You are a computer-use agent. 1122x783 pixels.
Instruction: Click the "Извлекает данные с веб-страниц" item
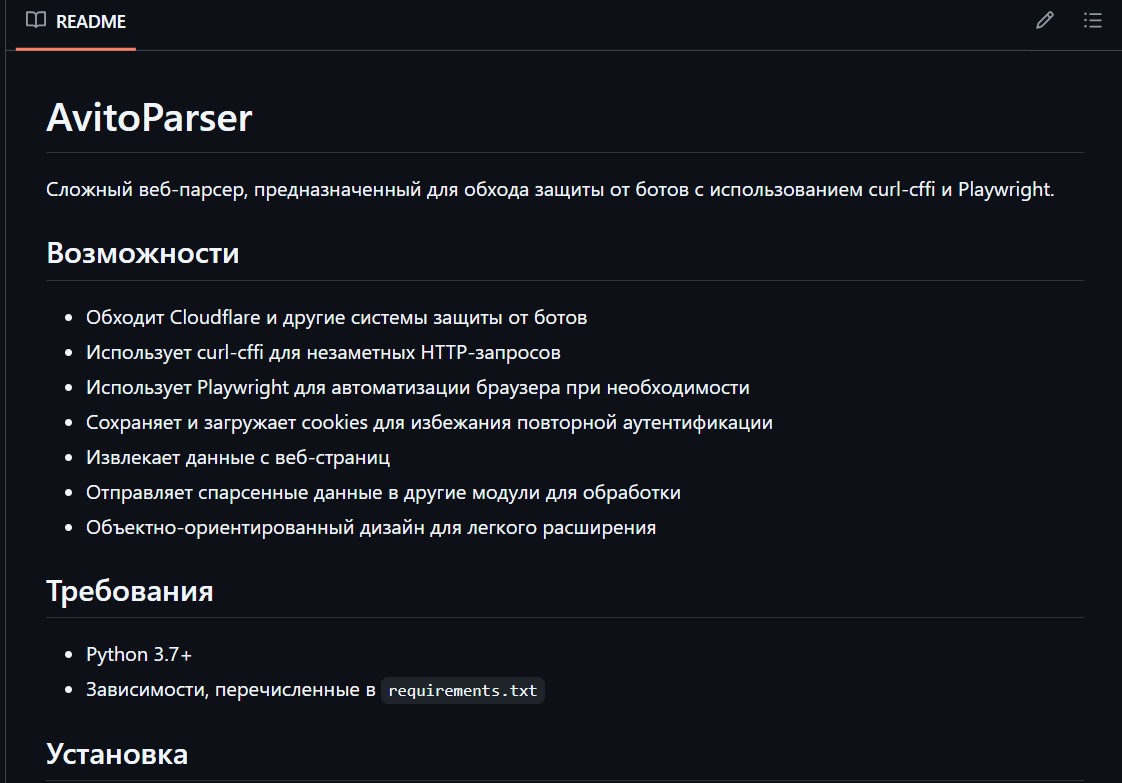(x=238, y=458)
